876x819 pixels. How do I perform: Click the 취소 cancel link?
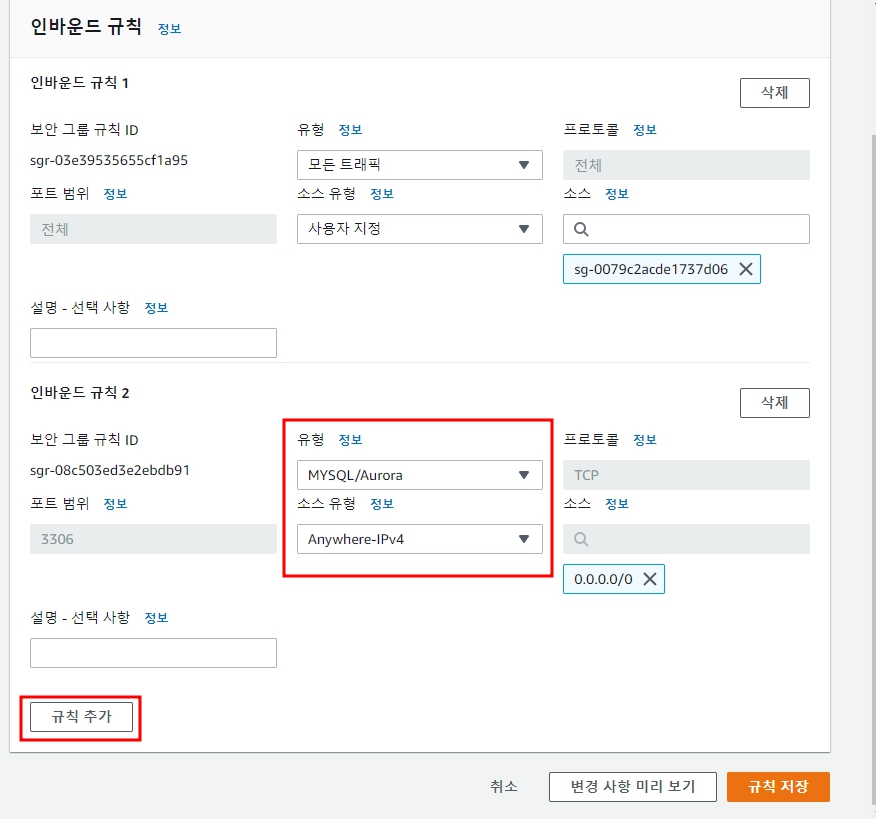504,787
